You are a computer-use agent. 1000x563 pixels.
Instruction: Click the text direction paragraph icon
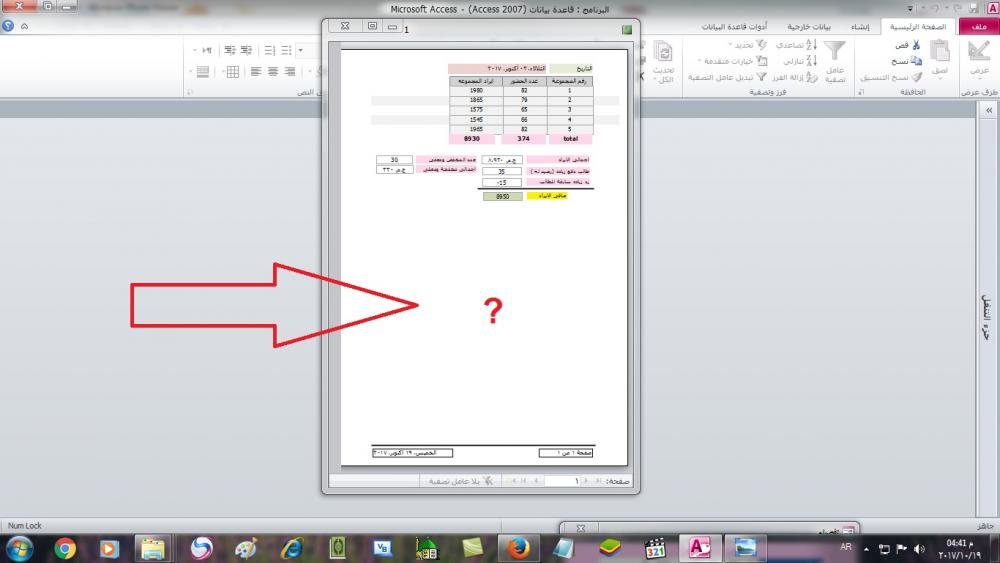pyautogui.click(x=207, y=50)
